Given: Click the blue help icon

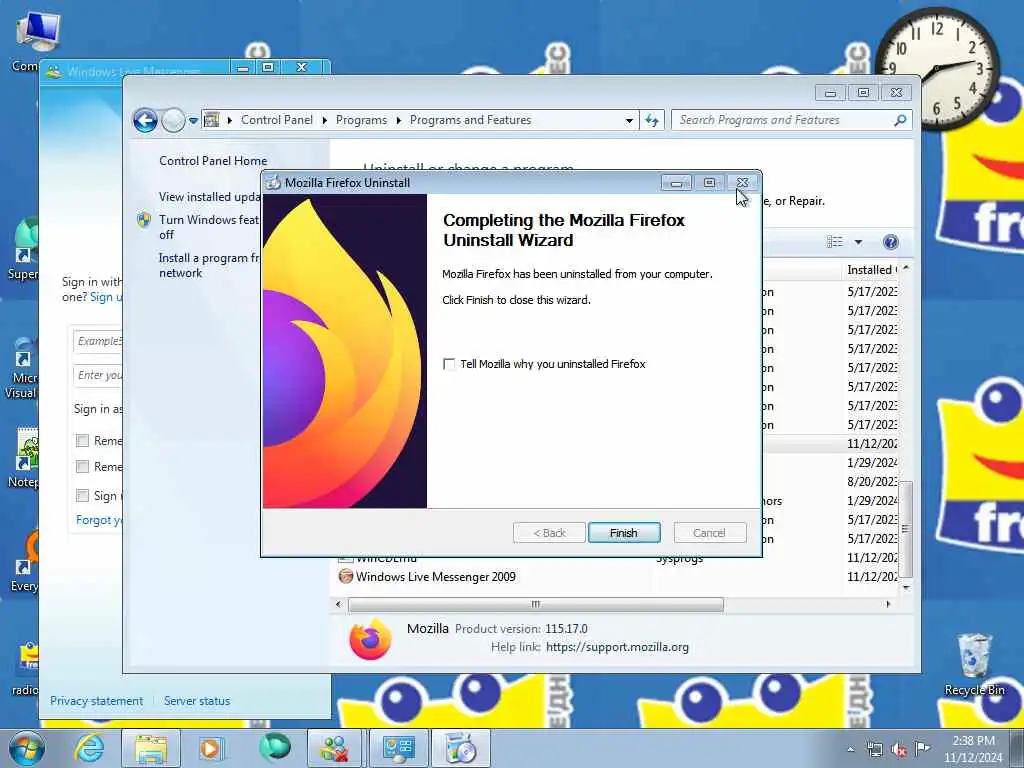Looking at the screenshot, I should (890, 242).
